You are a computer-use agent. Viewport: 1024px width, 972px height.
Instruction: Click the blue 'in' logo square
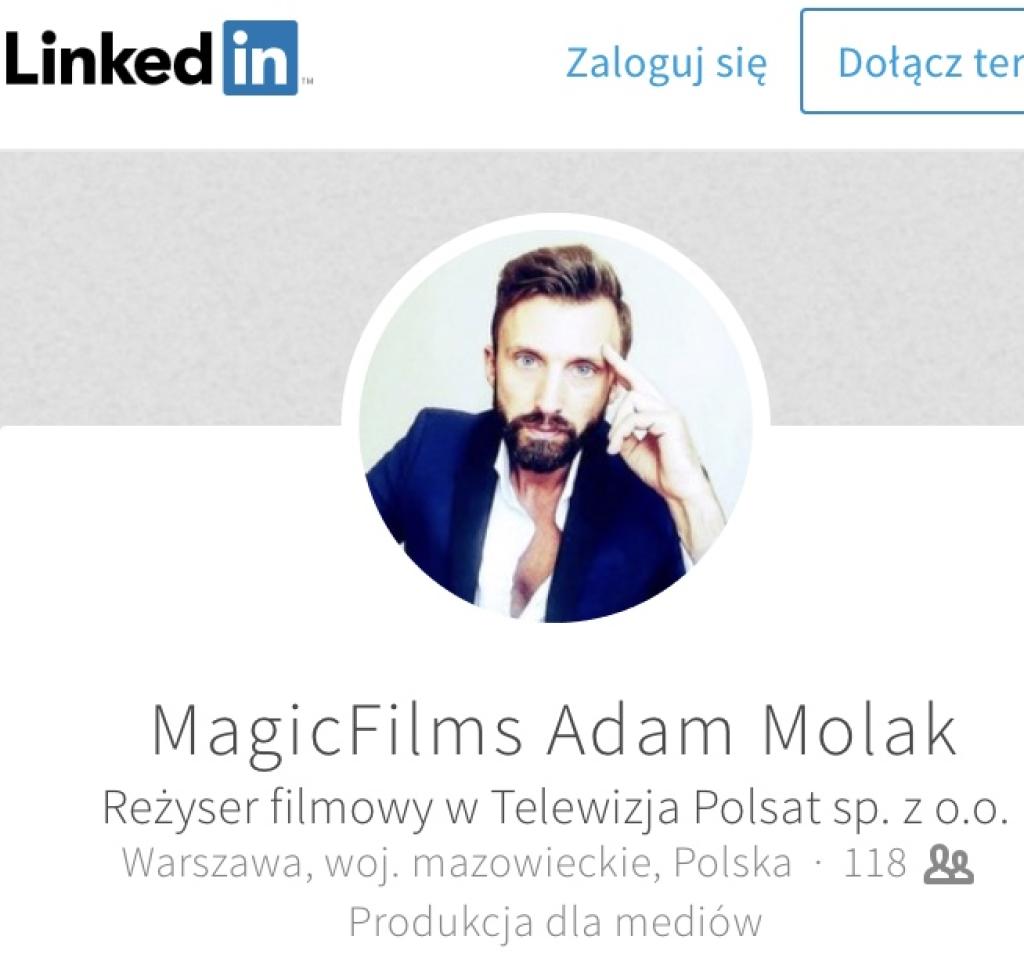coord(261,58)
